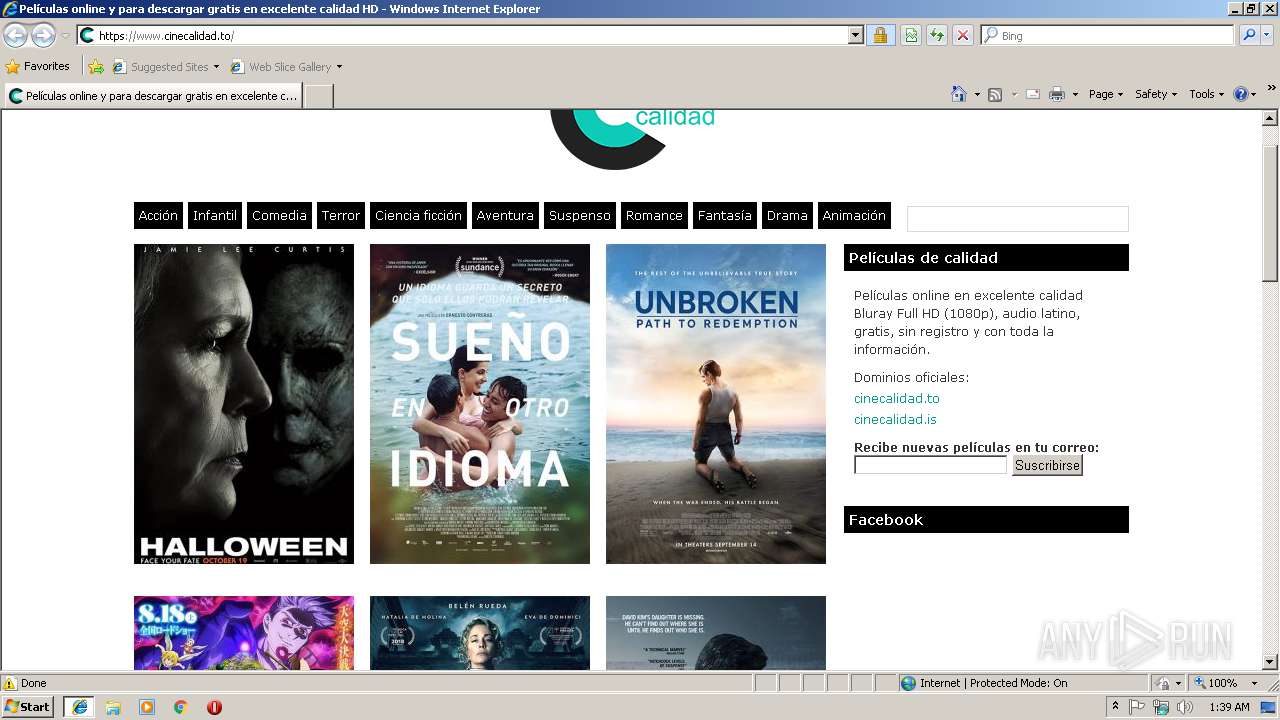
Task: Click the Start button on taskbar
Action: click(28, 706)
